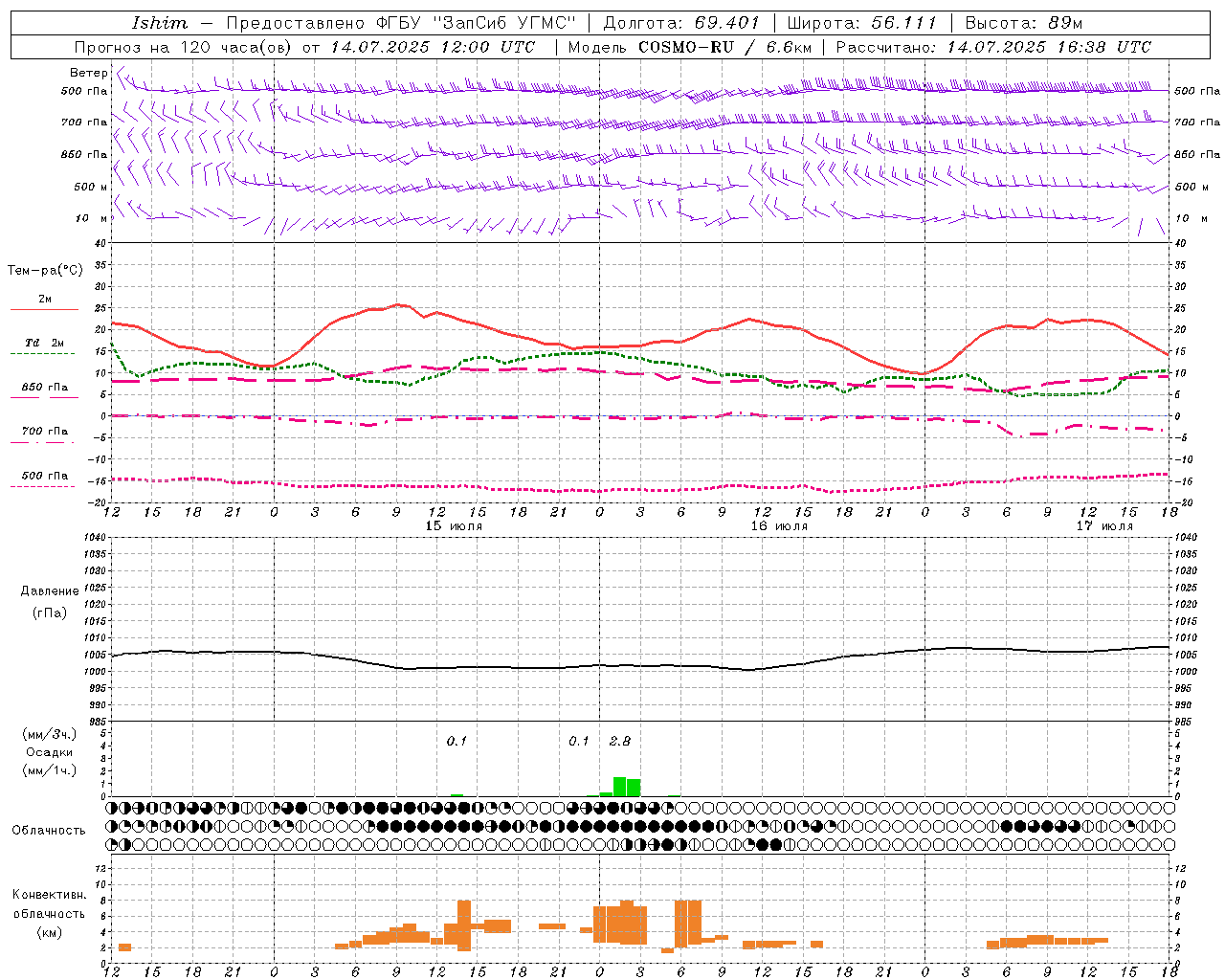Click "Прогноз на 120 часа(ов)" forecast text

[x=184, y=47]
